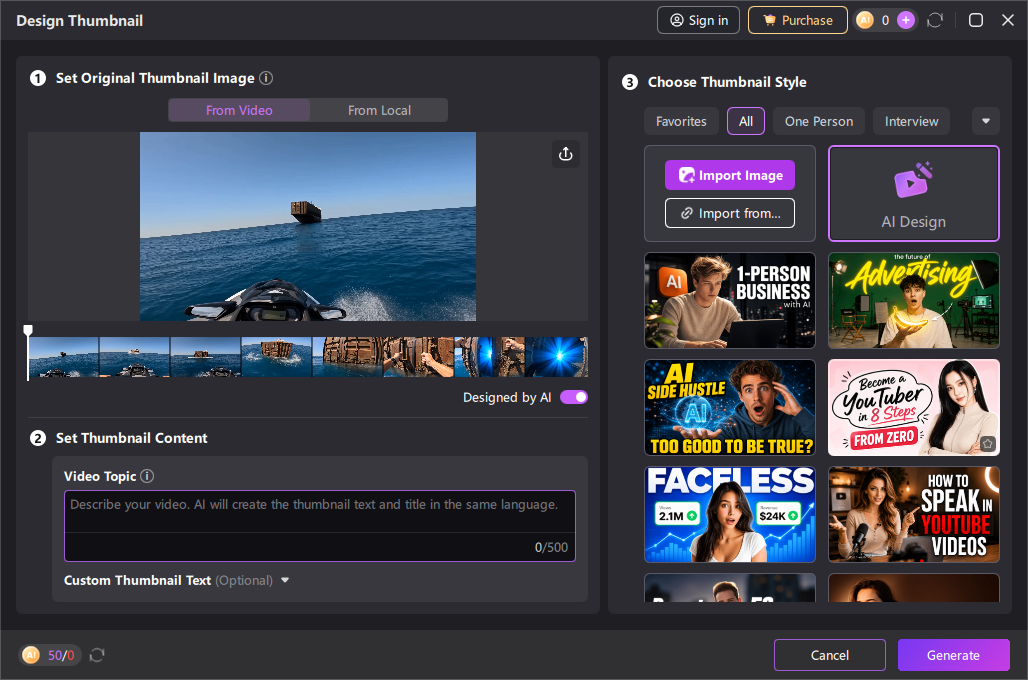Favorite the Become a YouTuber template star
The width and height of the screenshot is (1028, 680).
pyautogui.click(x=987, y=443)
